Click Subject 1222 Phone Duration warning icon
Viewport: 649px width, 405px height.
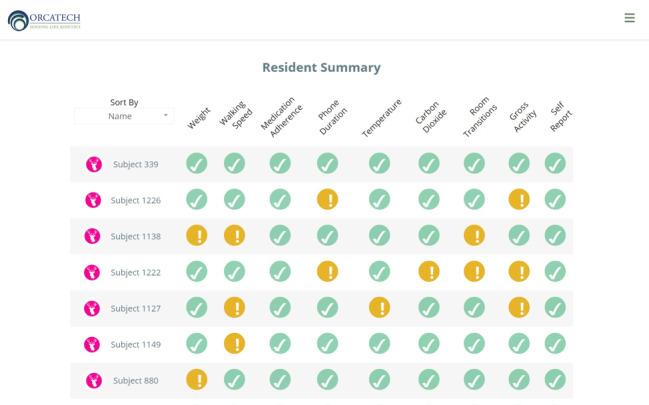pos(327,272)
